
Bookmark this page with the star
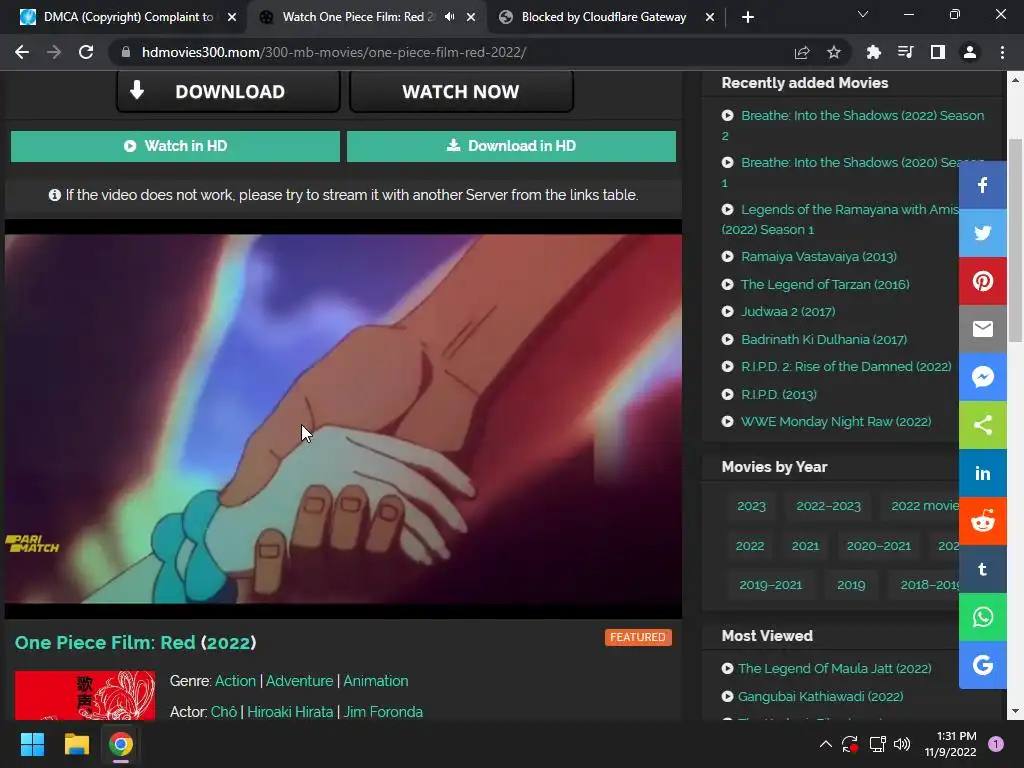pos(834,52)
